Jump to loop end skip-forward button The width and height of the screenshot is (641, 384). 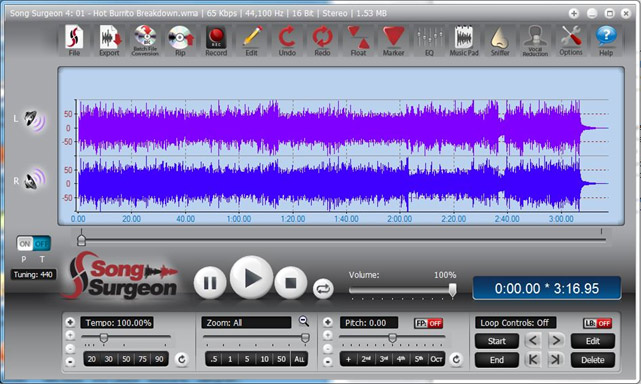(x=555, y=359)
